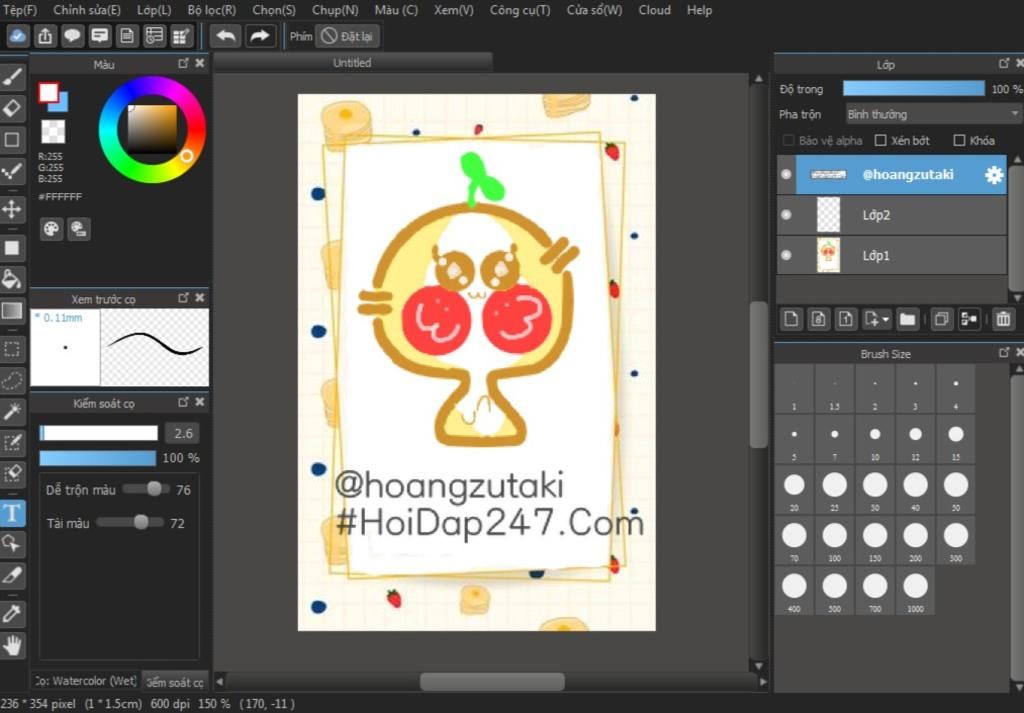Select brush size 1000 preset

pos(916,591)
